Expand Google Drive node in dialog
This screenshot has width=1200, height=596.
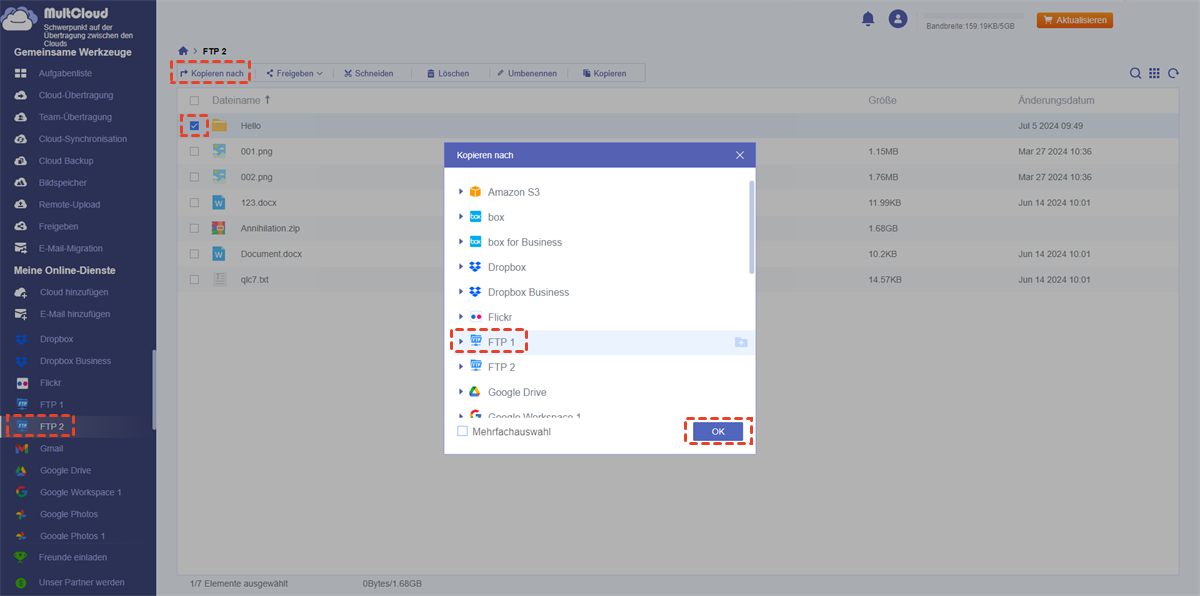pos(461,392)
